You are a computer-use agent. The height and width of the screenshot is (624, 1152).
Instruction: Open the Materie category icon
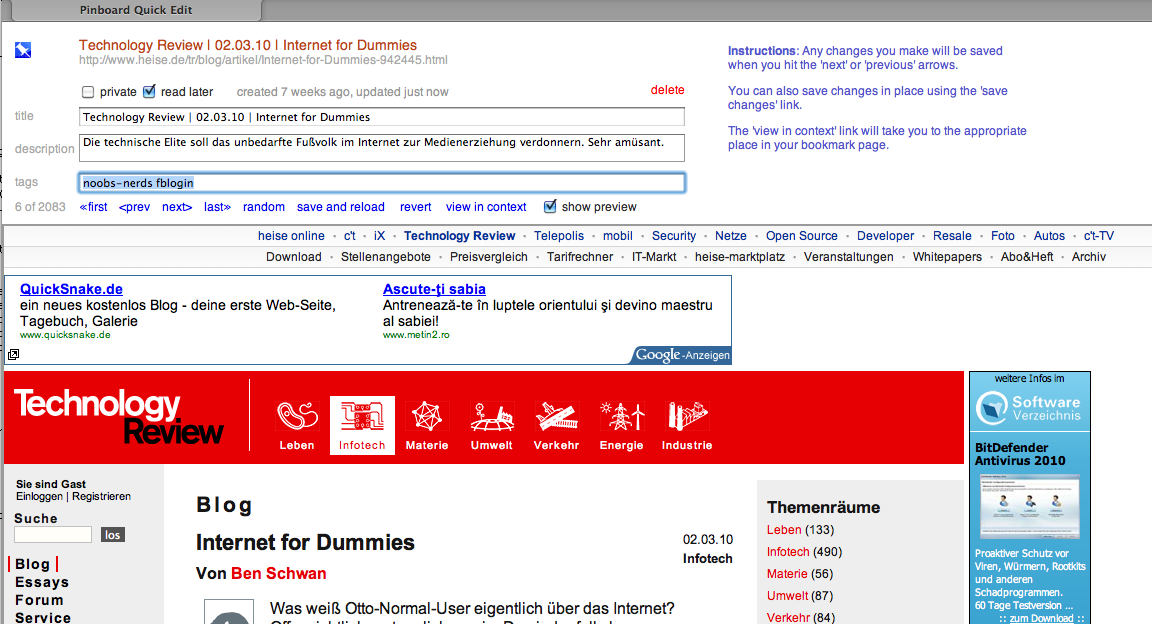[427, 425]
